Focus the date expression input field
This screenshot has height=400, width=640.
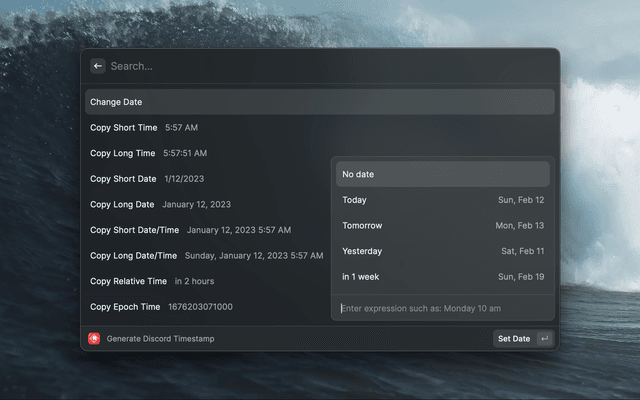(442, 308)
